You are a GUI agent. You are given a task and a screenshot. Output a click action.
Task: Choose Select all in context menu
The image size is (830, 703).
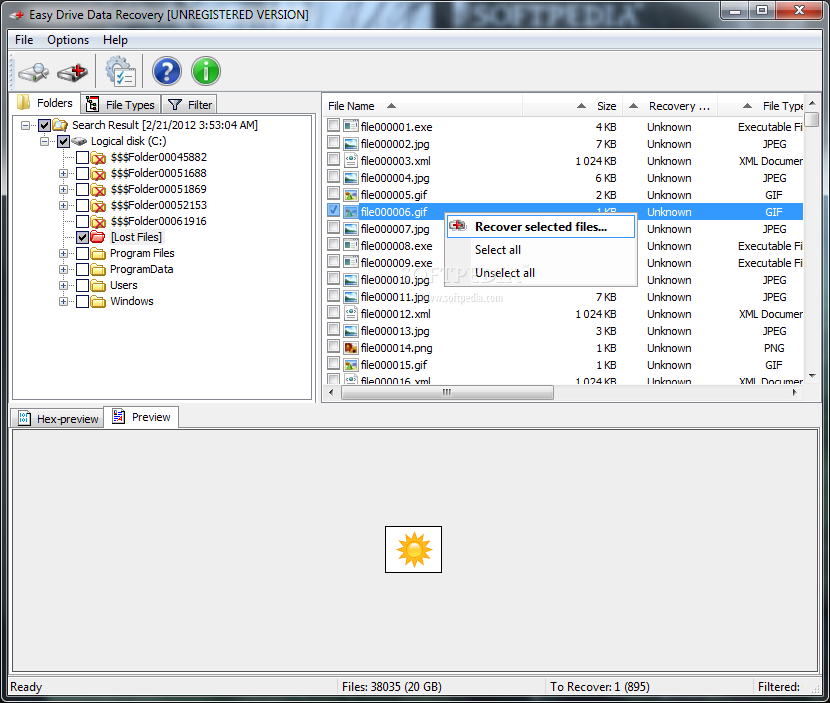tap(540, 250)
